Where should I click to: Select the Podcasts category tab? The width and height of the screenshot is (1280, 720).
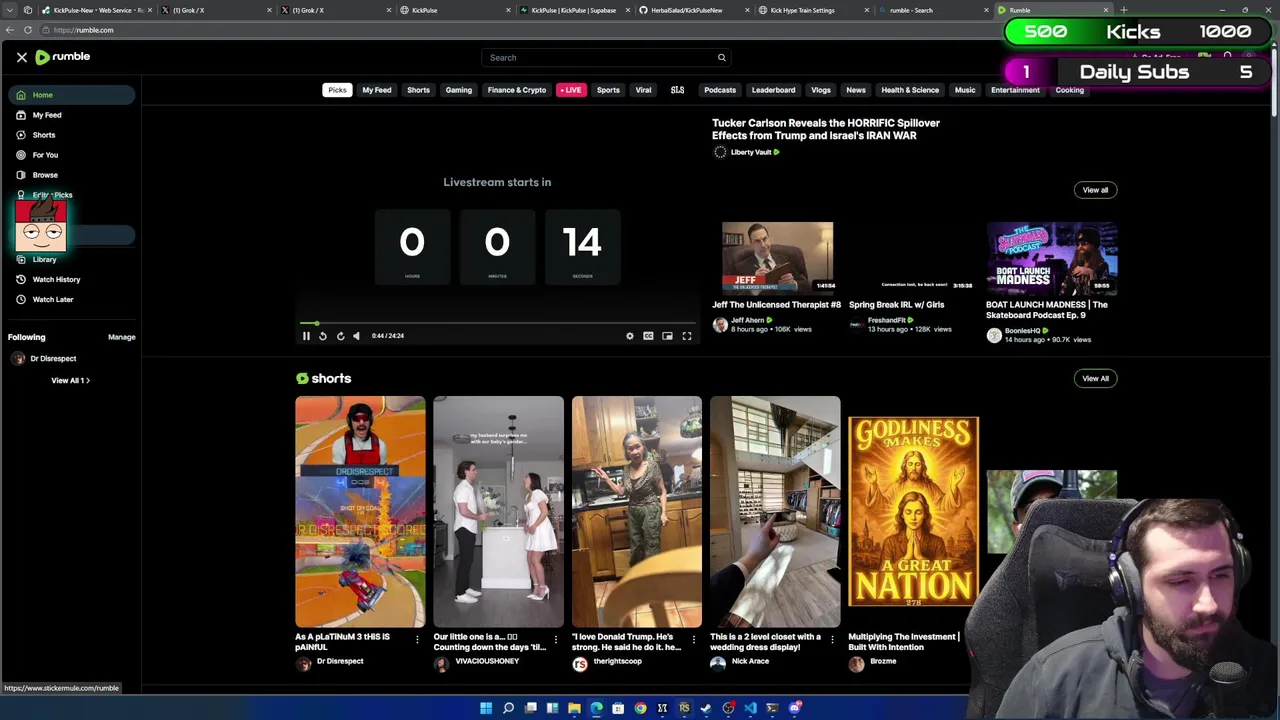tap(720, 90)
